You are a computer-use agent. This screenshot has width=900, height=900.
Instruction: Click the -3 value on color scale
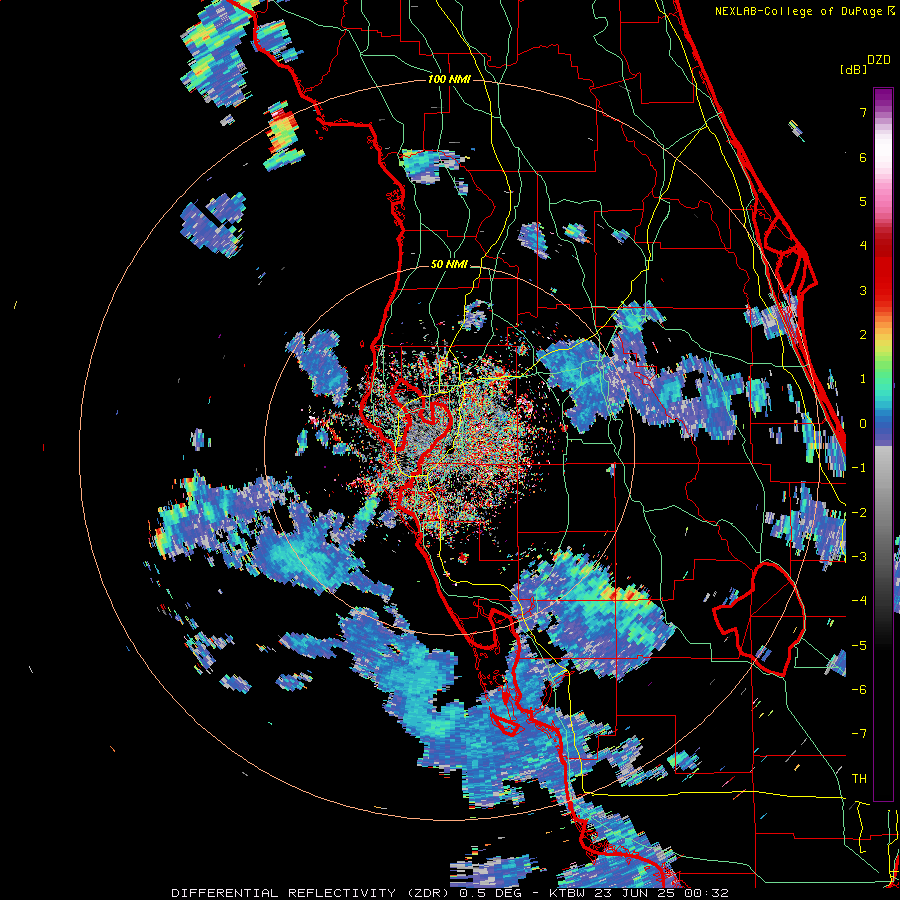859,557
